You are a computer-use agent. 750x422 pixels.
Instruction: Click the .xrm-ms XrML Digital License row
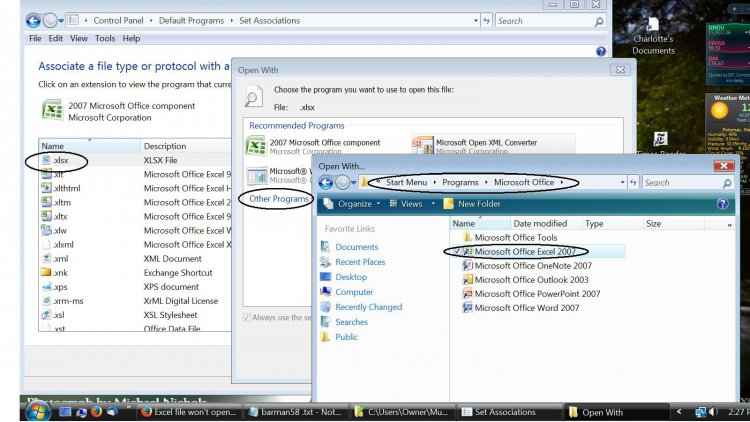coord(135,301)
